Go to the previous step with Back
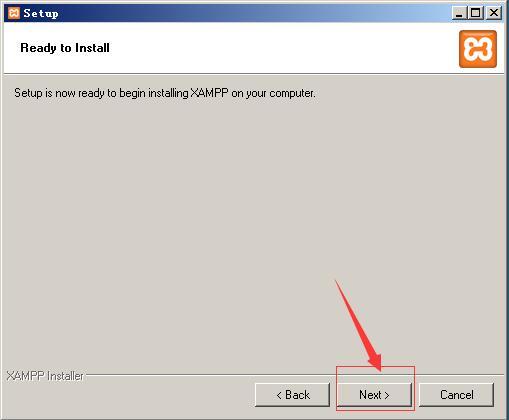This screenshot has height=420, width=509. pos(292,395)
